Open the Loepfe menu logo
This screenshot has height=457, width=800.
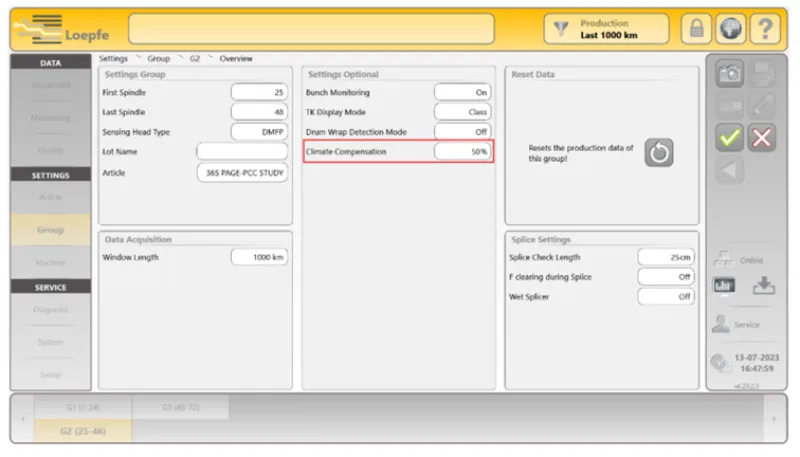point(62,29)
